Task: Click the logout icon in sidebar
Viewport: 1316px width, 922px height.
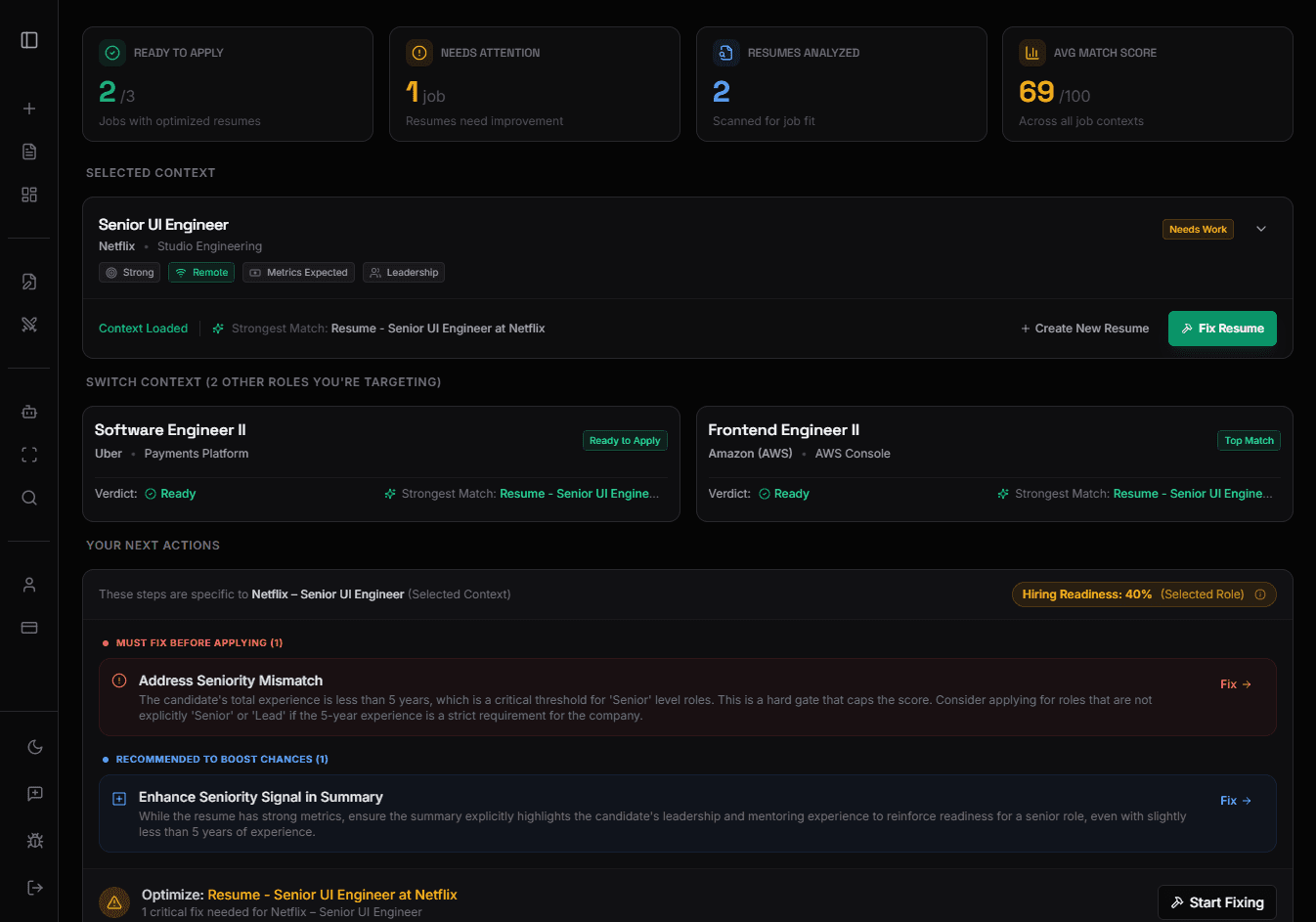Action: click(35, 888)
